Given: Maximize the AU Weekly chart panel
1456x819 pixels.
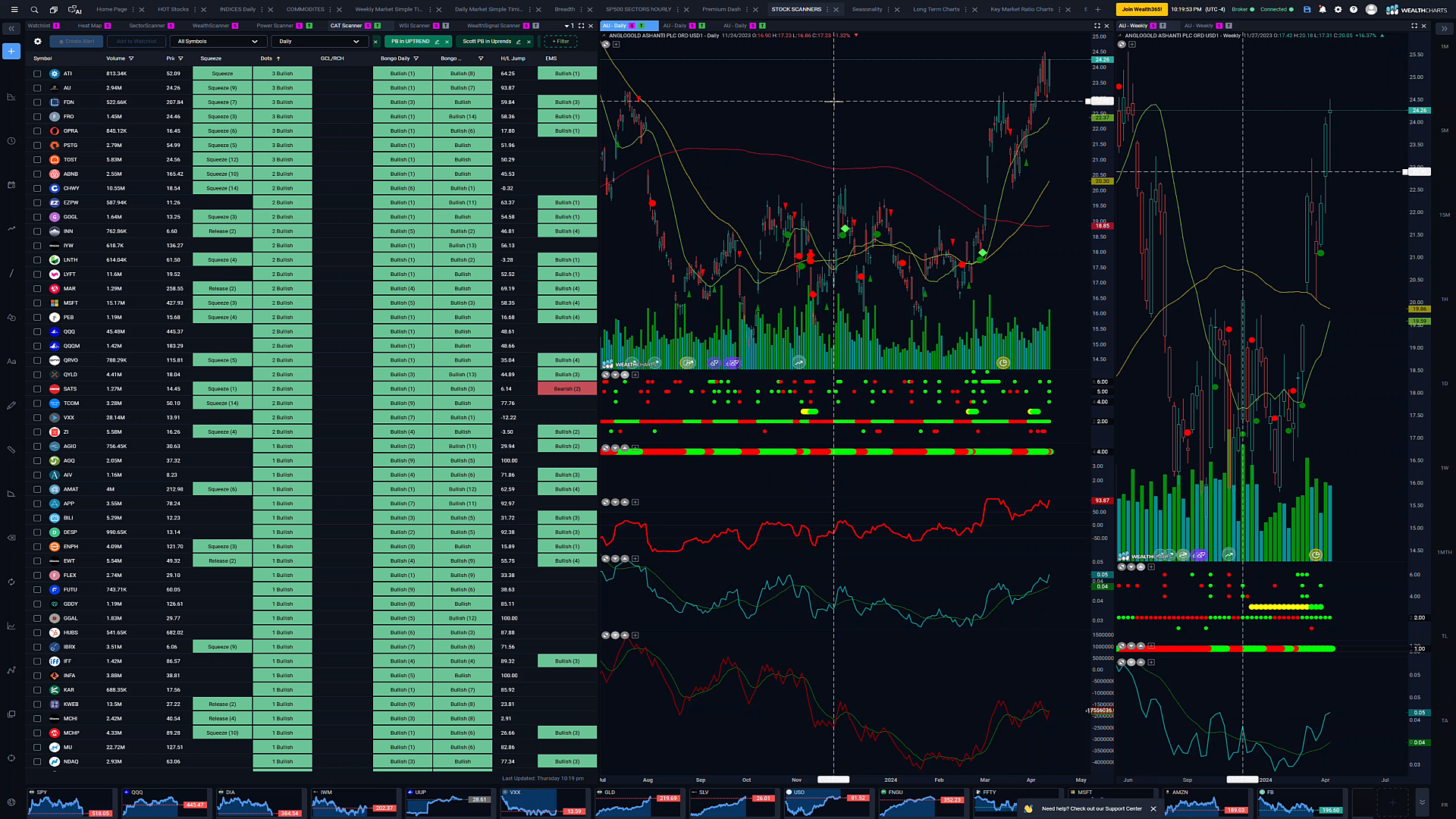Looking at the screenshot, I should coord(1414,26).
